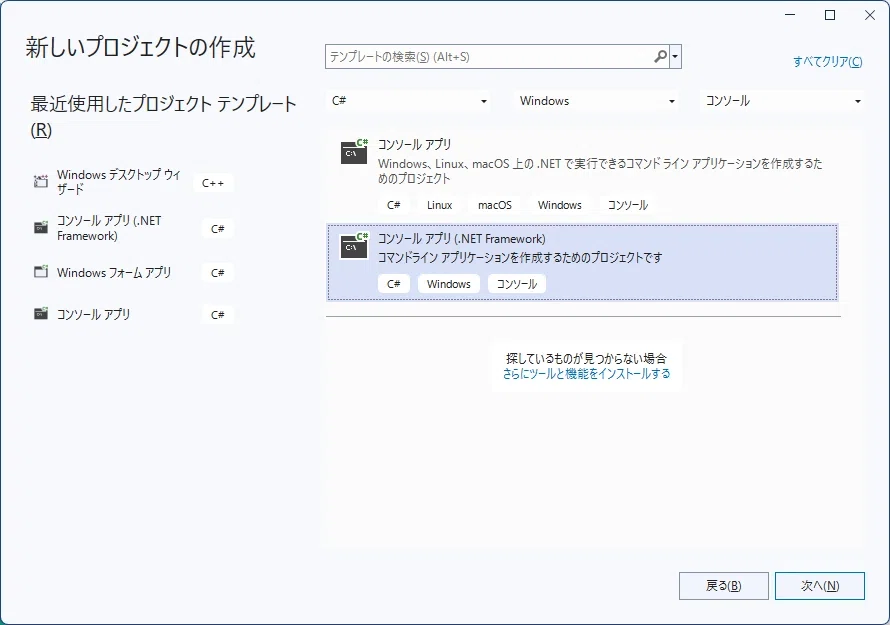Click the Windows tag beside macOS tag
Viewport: 890px width, 625px height.
click(560, 205)
